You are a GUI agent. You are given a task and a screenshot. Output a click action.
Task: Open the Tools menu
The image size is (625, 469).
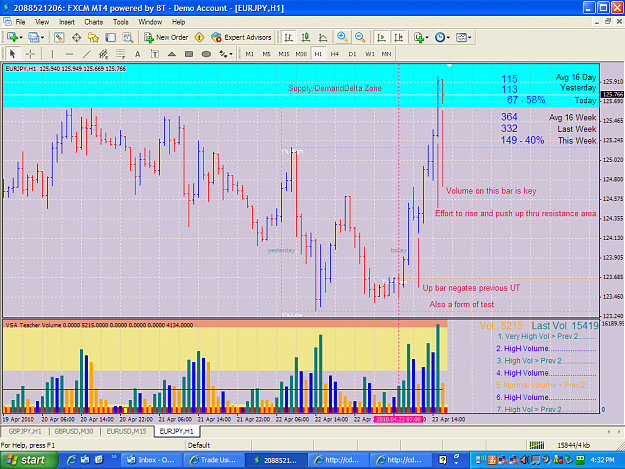[x=121, y=22]
